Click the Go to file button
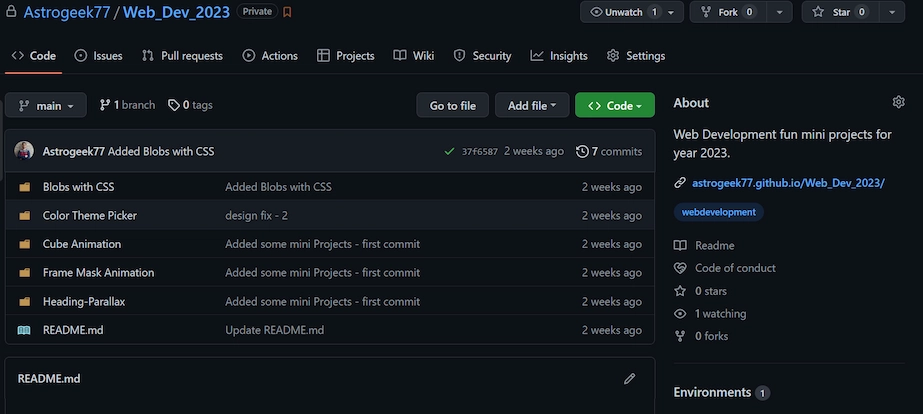 [x=452, y=105]
